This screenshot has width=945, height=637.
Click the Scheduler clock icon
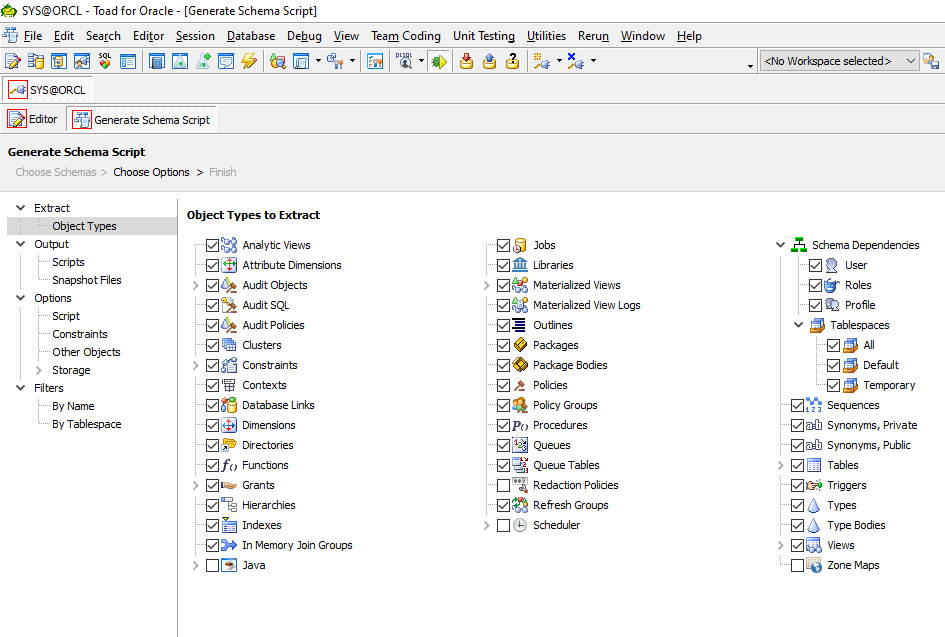(520, 525)
